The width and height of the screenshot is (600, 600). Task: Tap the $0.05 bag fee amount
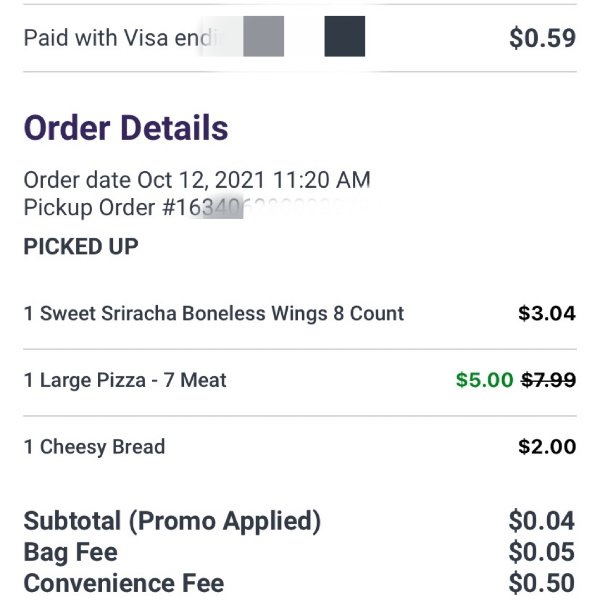click(x=542, y=552)
